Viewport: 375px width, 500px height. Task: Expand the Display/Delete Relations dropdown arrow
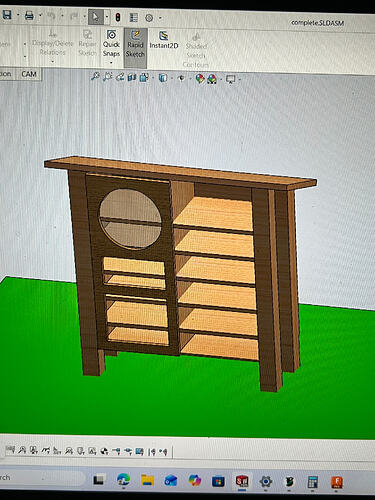tap(52, 61)
